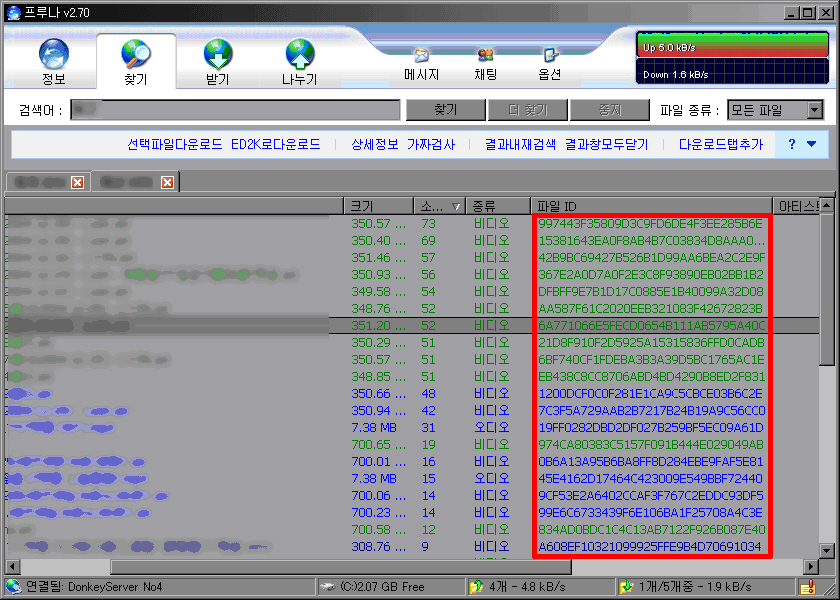Close the first search result tab
The height and width of the screenshot is (600, 840).
click(x=77, y=182)
